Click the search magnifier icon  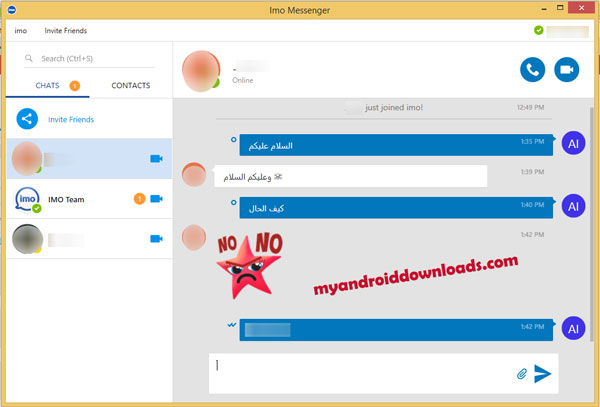29,58
